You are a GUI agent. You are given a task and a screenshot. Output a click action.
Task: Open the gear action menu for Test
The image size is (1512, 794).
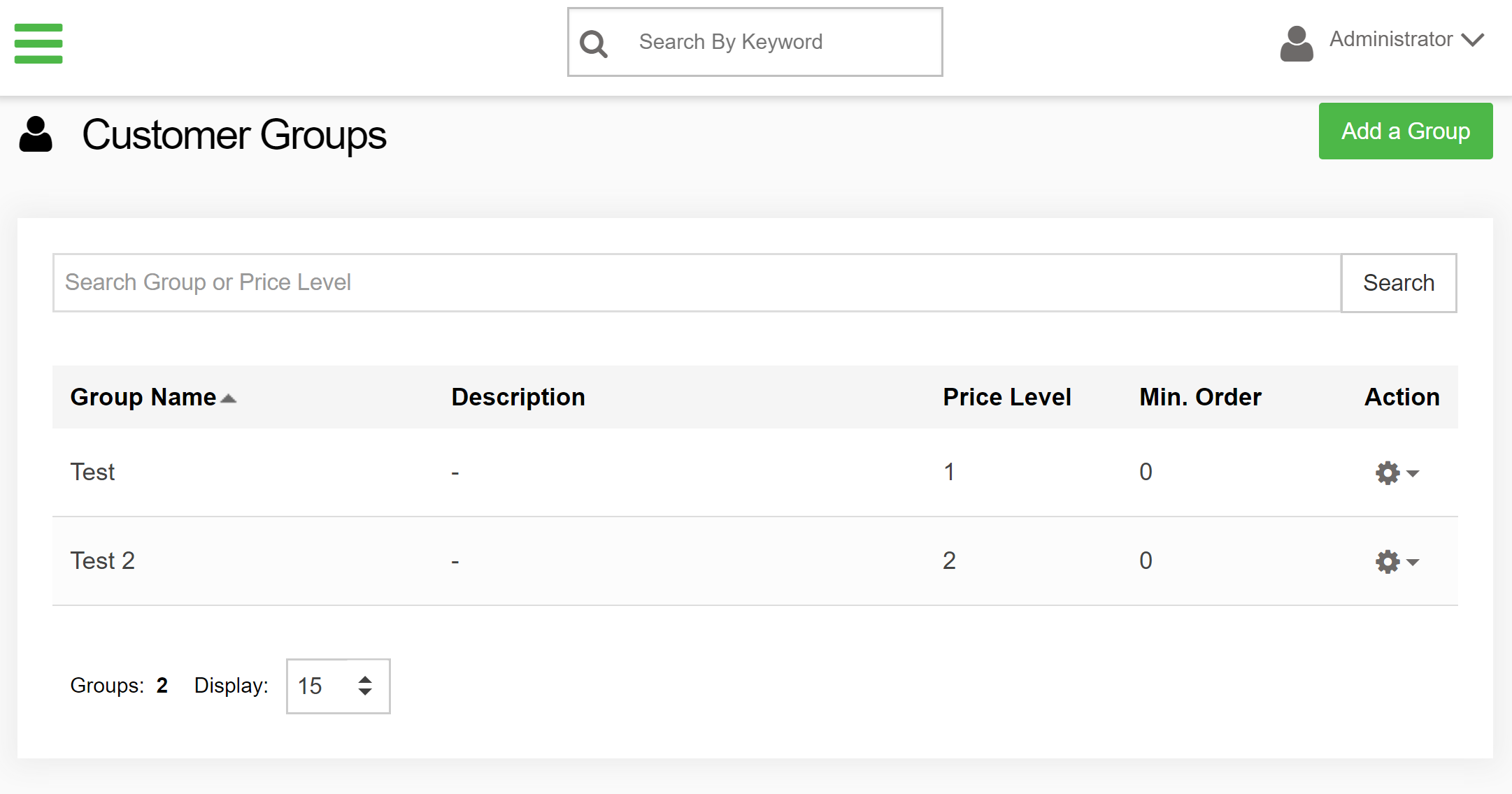click(1394, 472)
